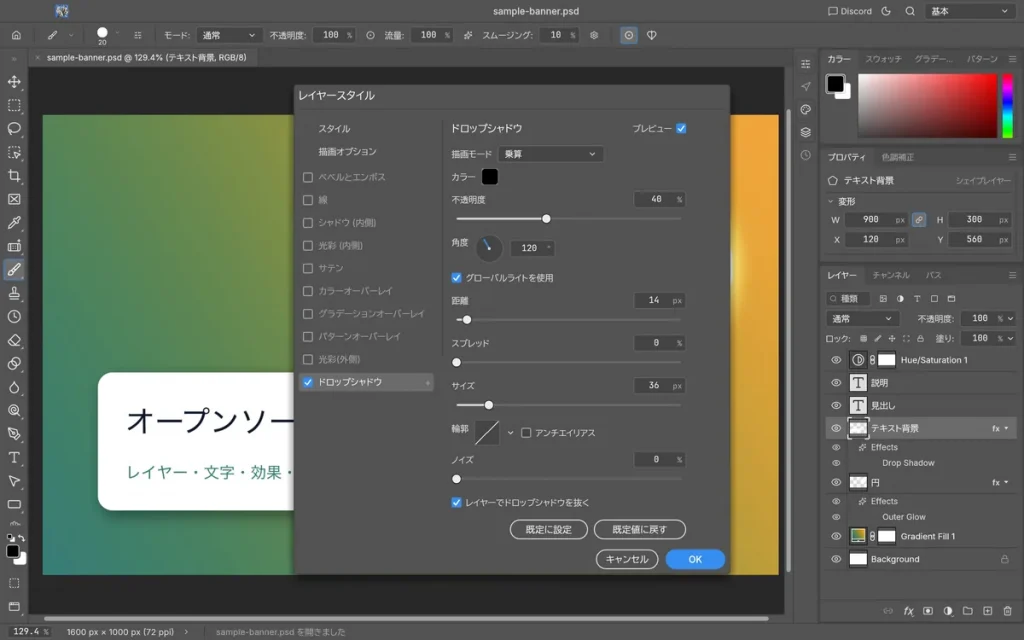
Task: Click the サイズ slider handle
Action: [488, 405]
